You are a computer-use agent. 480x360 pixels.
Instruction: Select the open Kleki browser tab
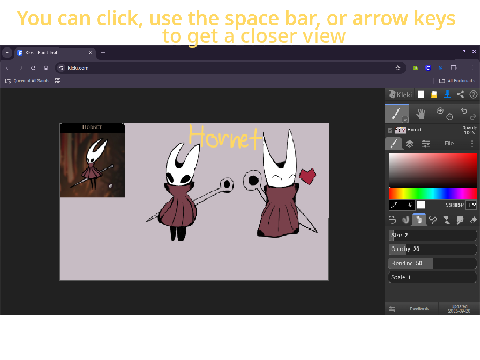[x=55, y=53]
